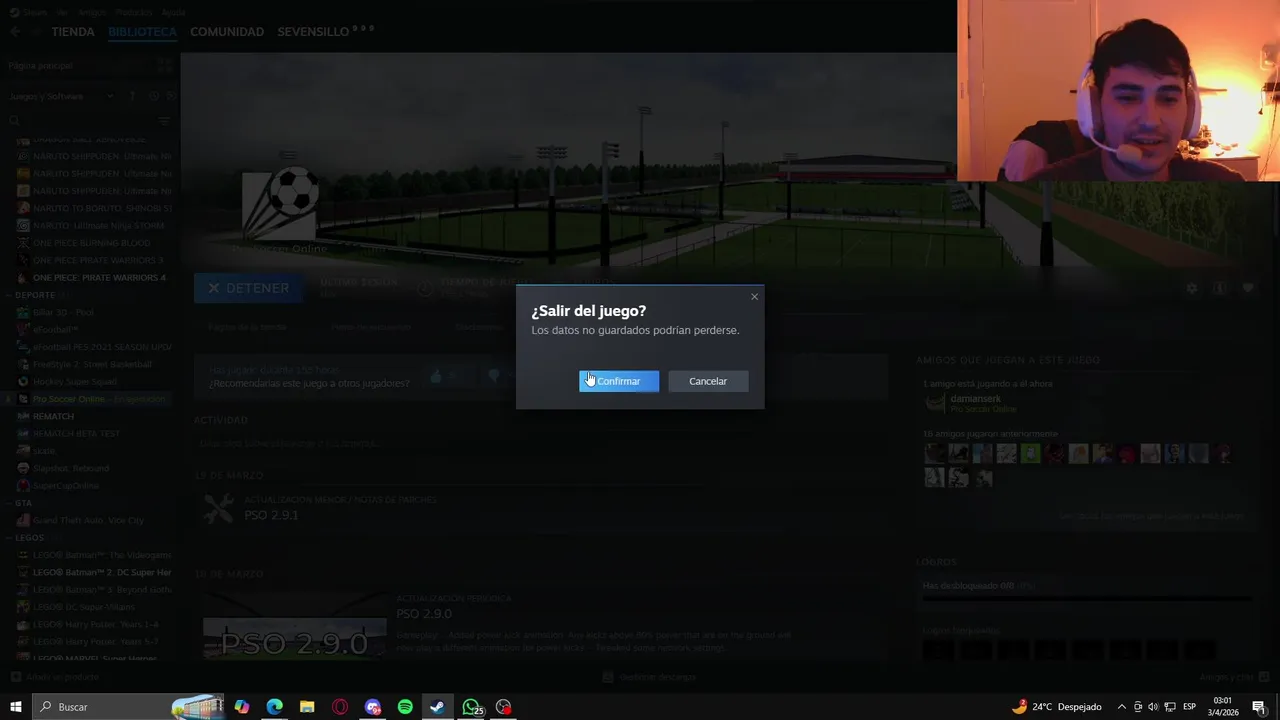The image size is (1280, 720).
Task: Open the Windows Start menu
Action: click(x=15, y=707)
